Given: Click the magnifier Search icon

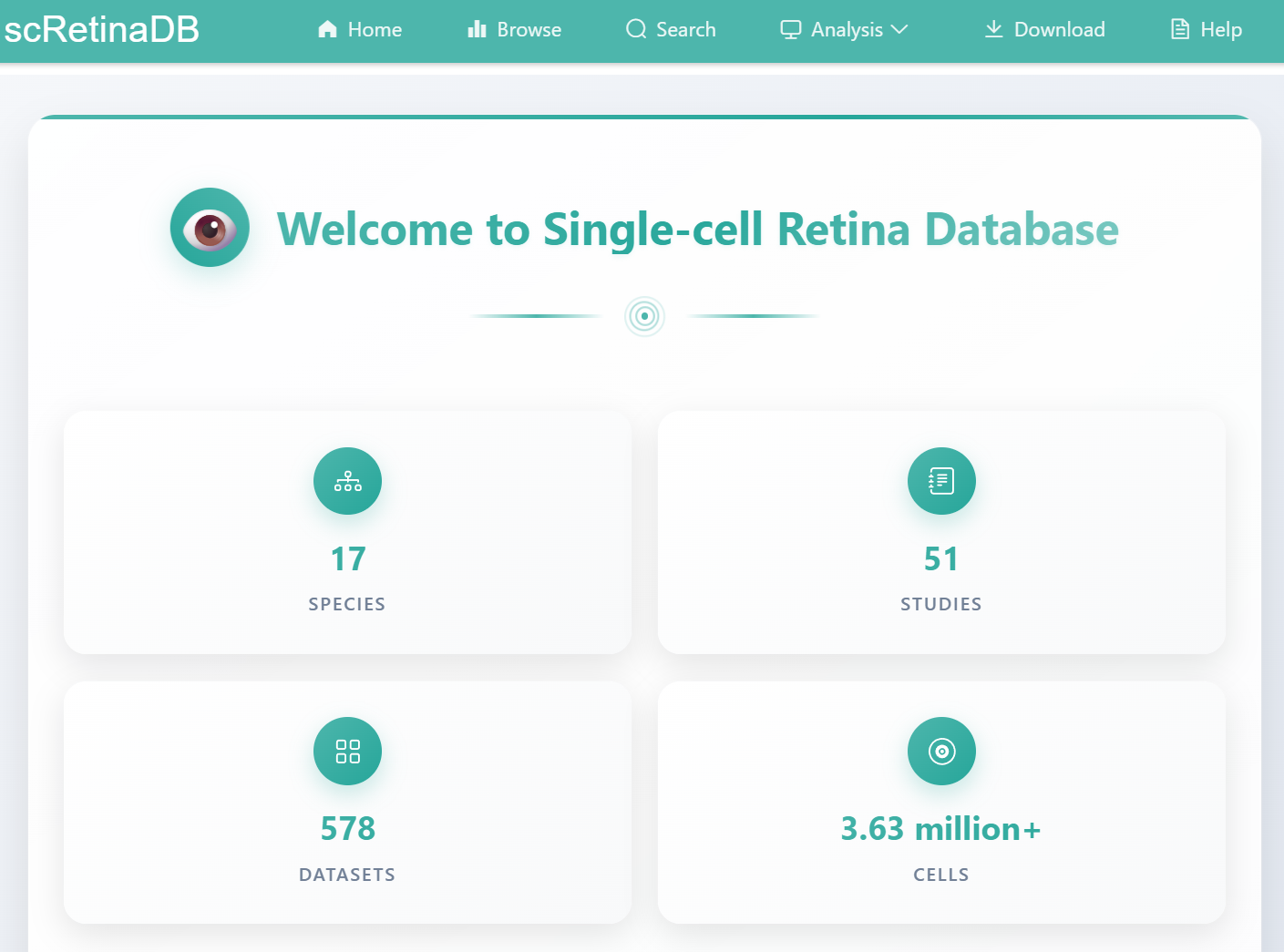Looking at the screenshot, I should pos(636,30).
